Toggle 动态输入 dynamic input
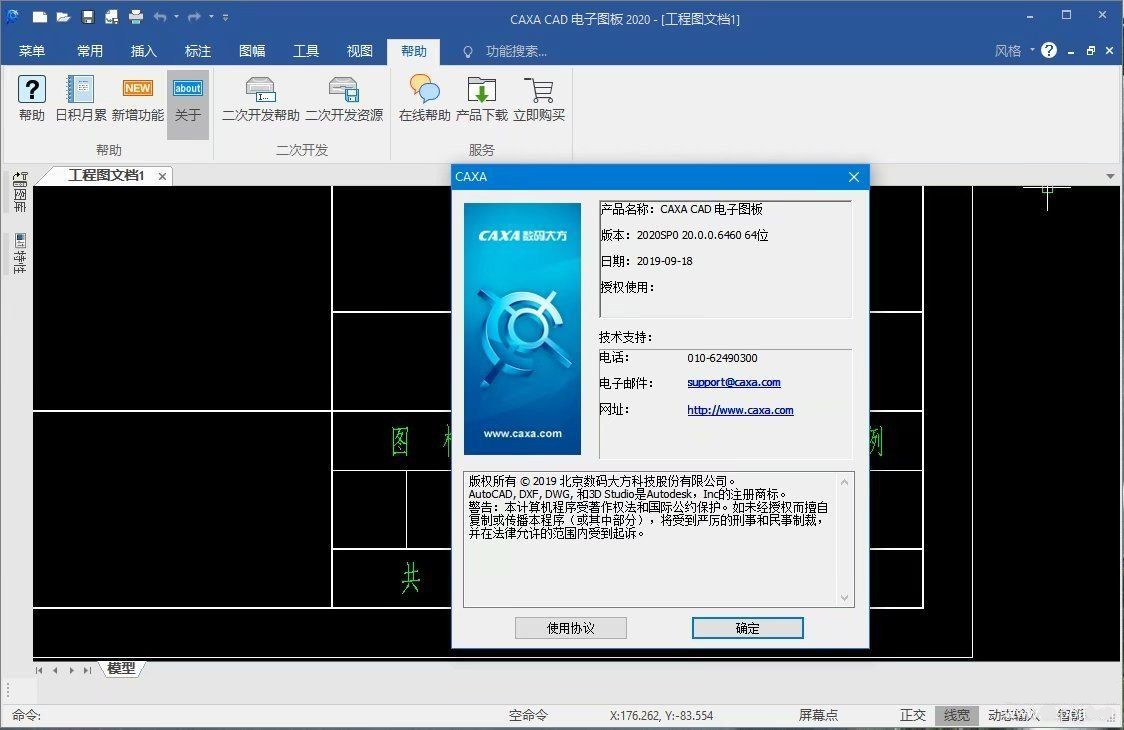The image size is (1124, 730). (1013, 715)
